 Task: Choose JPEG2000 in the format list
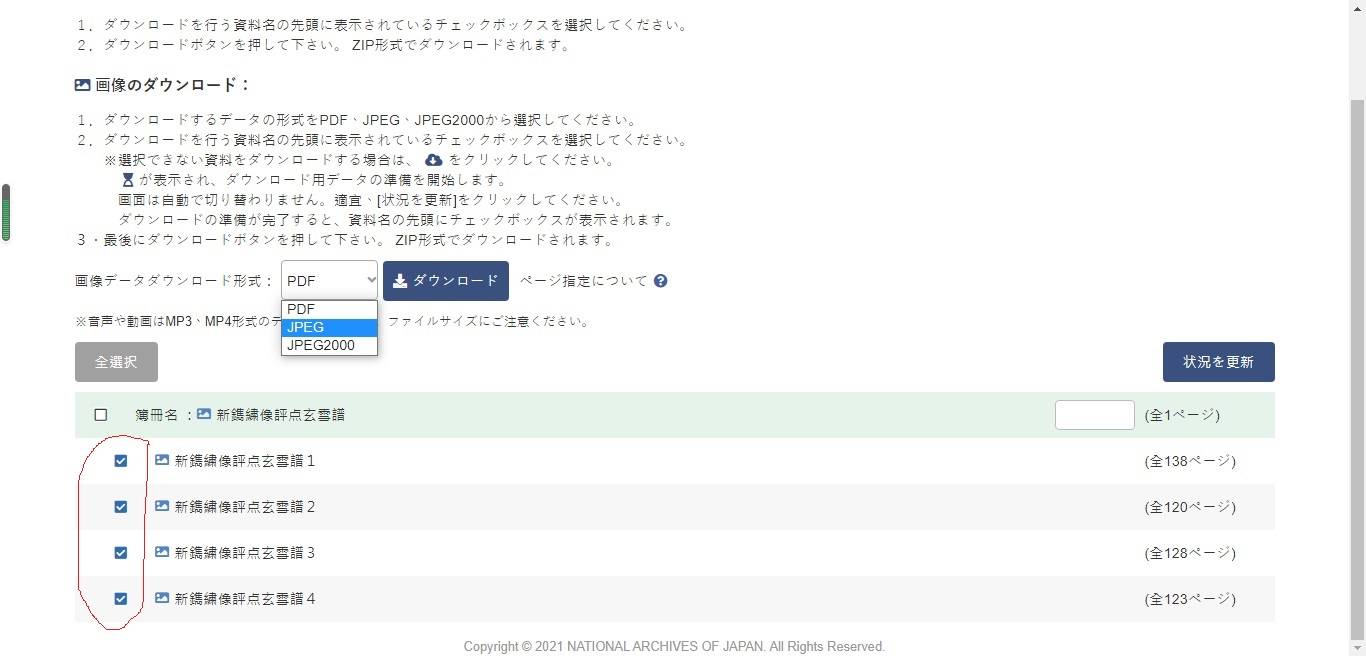pos(329,345)
